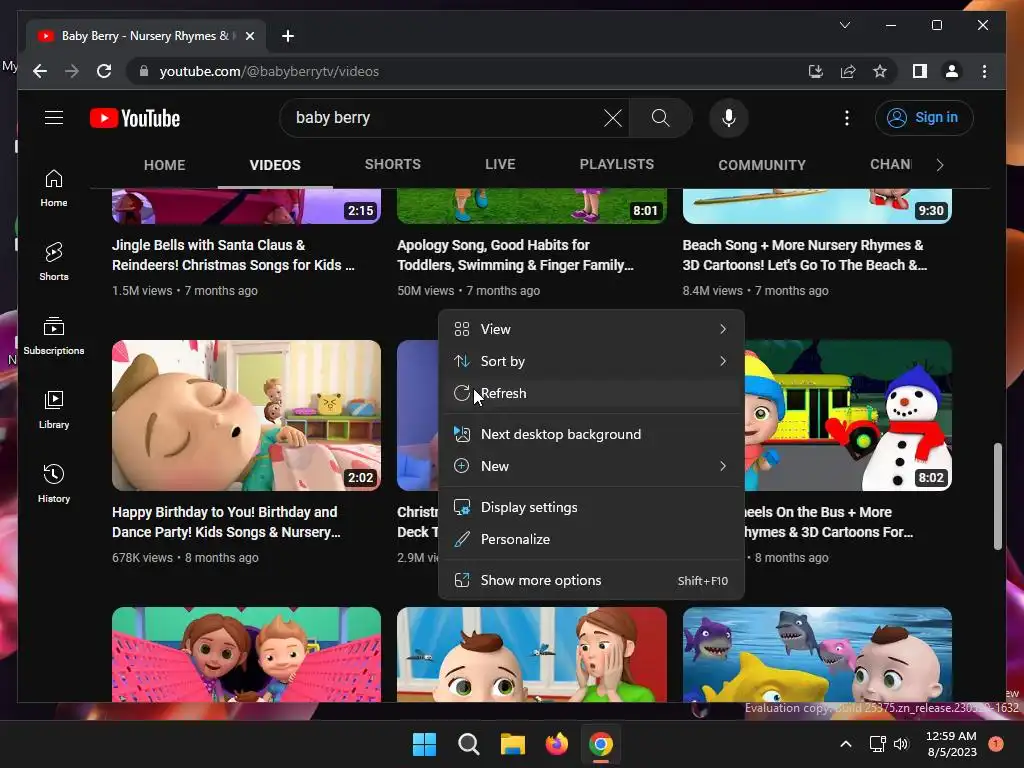1024x768 pixels.
Task: Click the site padlock icon in address bar
Action: point(144,71)
